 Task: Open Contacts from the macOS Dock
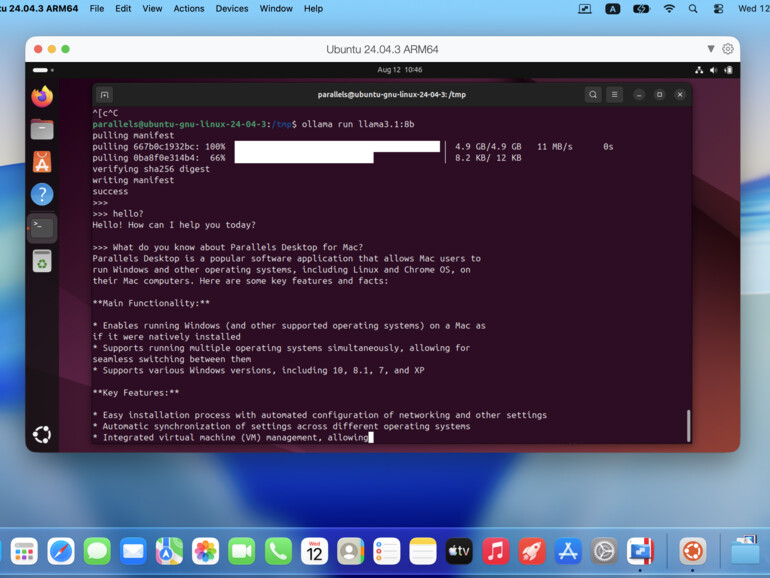[351, 551]
